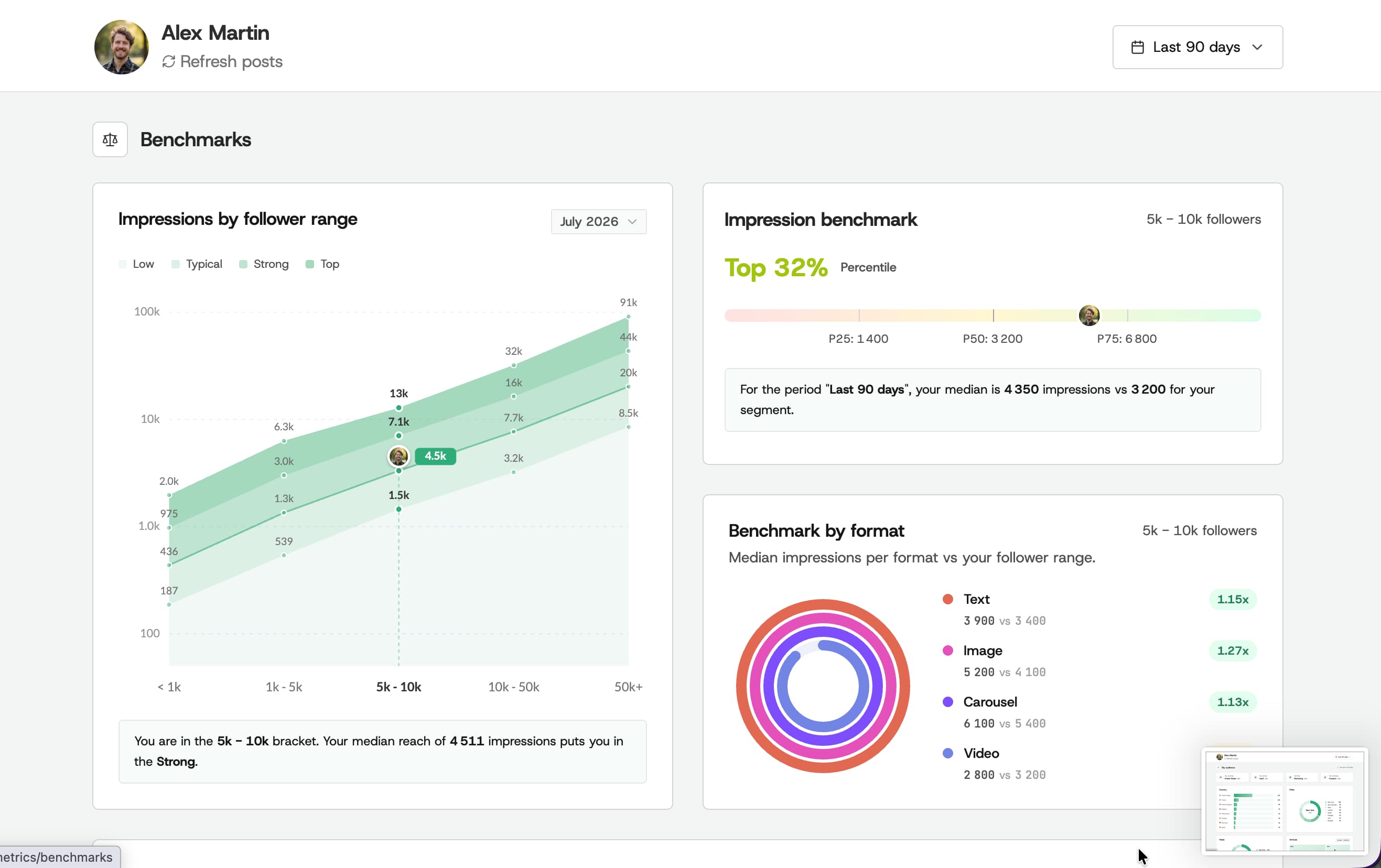Viewport: 1381px width, 868px height.
Task: Click the refresh icon beside Refresh posts
Action: (169, 61)
